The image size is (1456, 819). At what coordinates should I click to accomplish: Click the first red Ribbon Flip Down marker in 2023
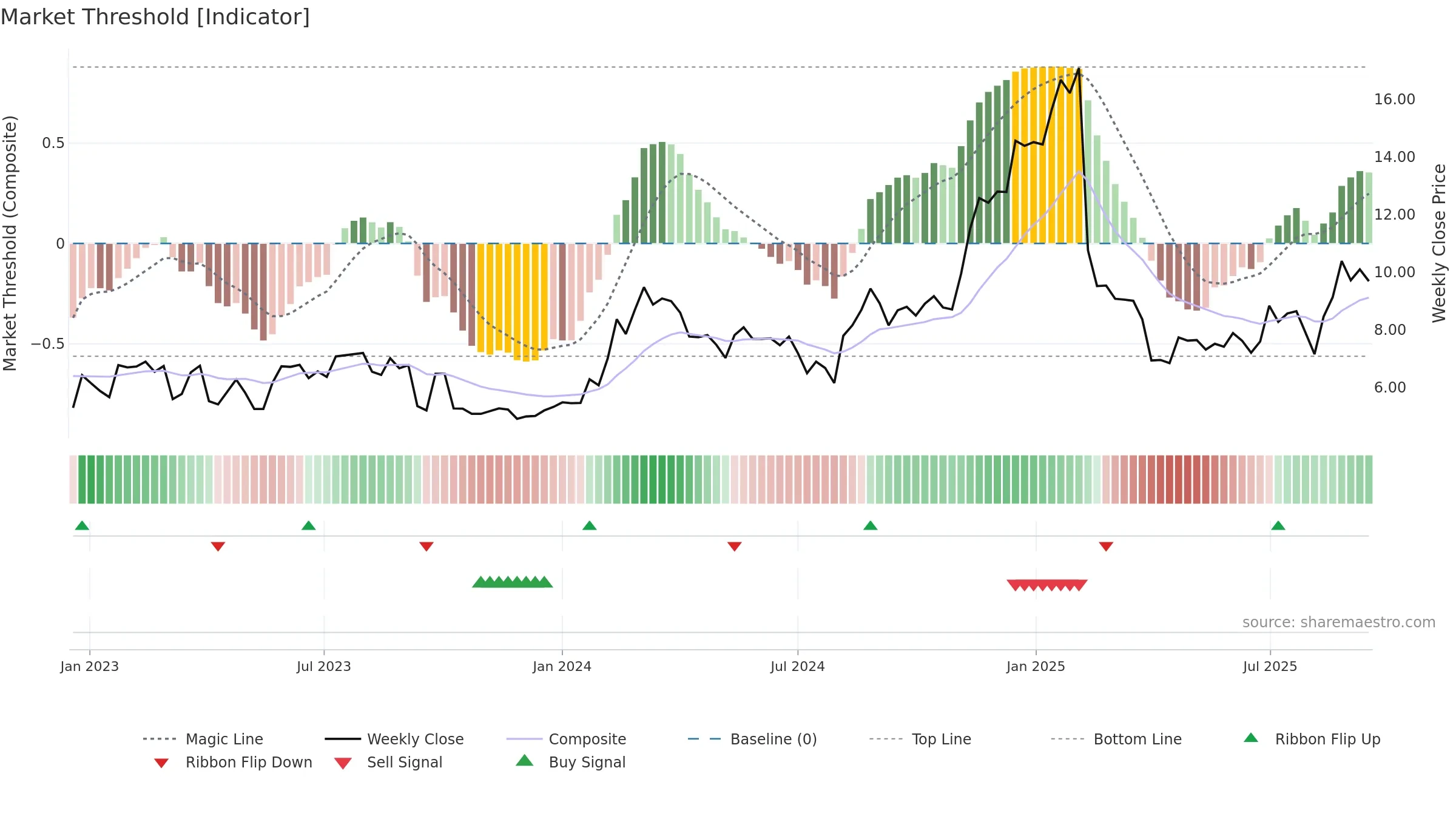pos(218,547)
